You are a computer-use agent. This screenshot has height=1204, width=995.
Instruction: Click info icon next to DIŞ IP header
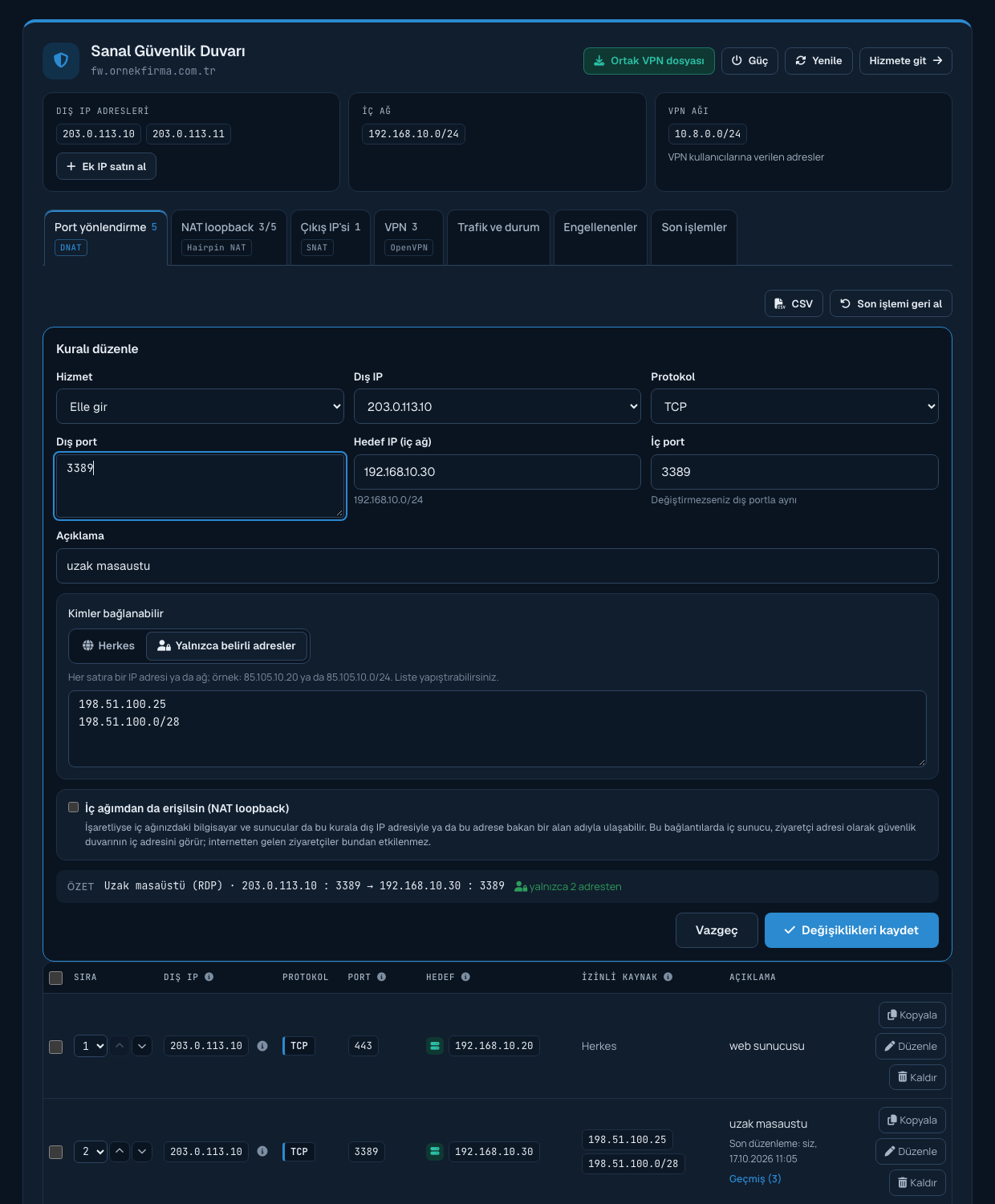(209, 977)
